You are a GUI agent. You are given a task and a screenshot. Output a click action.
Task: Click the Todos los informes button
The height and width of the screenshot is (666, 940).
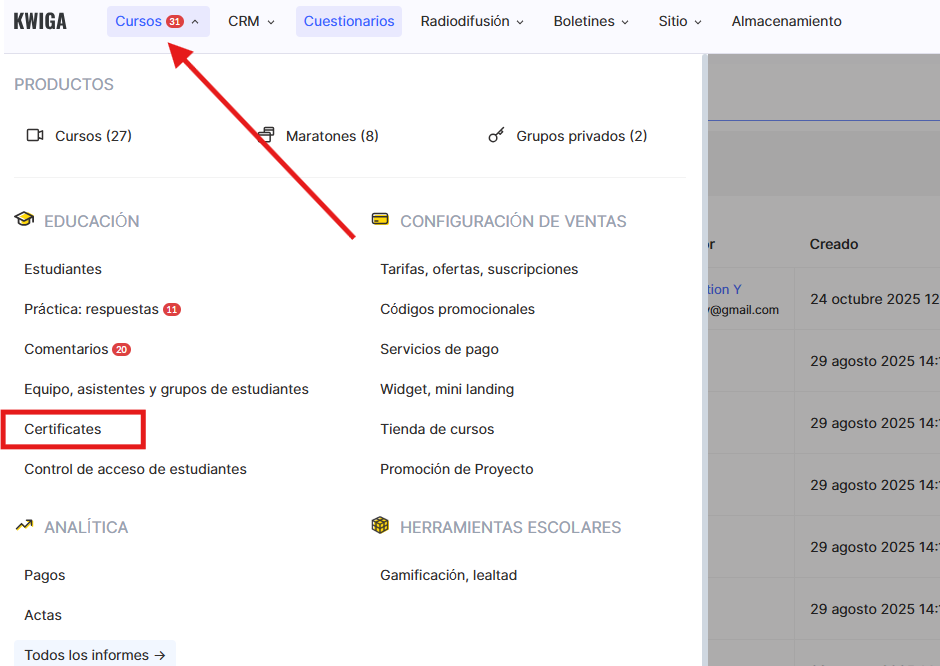tap(95, 655)
